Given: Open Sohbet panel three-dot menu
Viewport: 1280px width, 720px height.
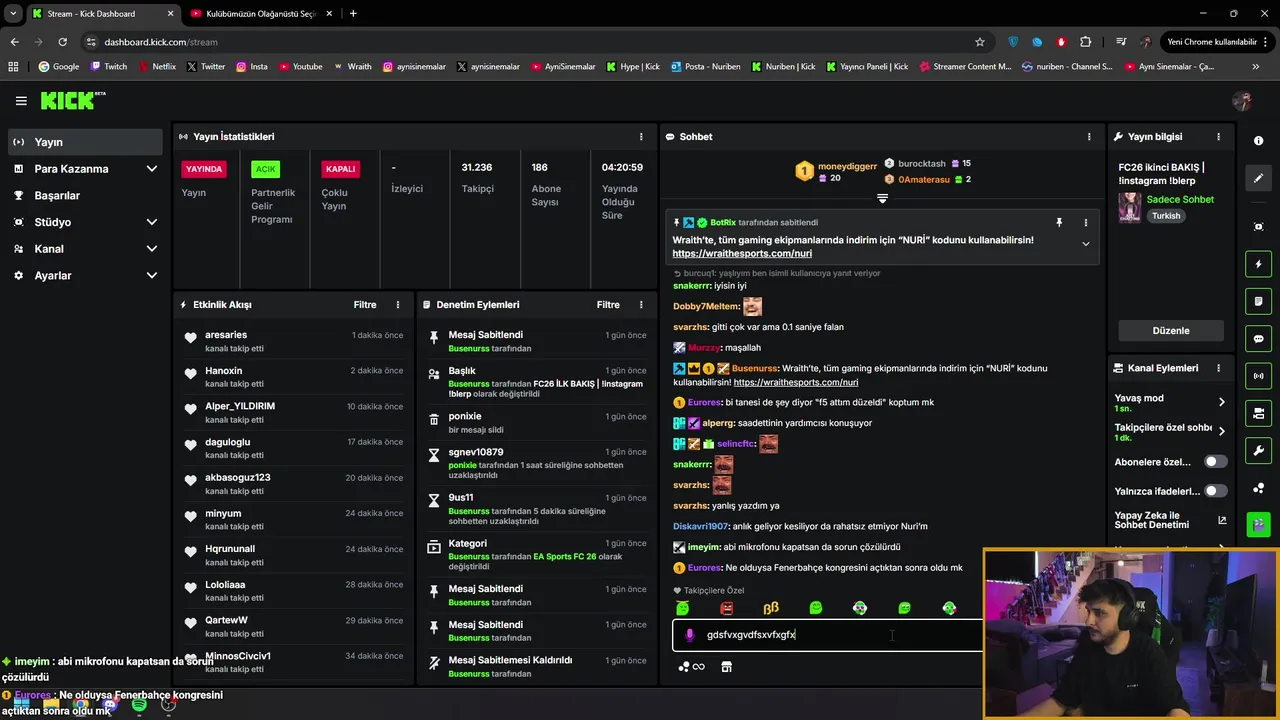Looking at the screenshot, I should click(1089, 137).
